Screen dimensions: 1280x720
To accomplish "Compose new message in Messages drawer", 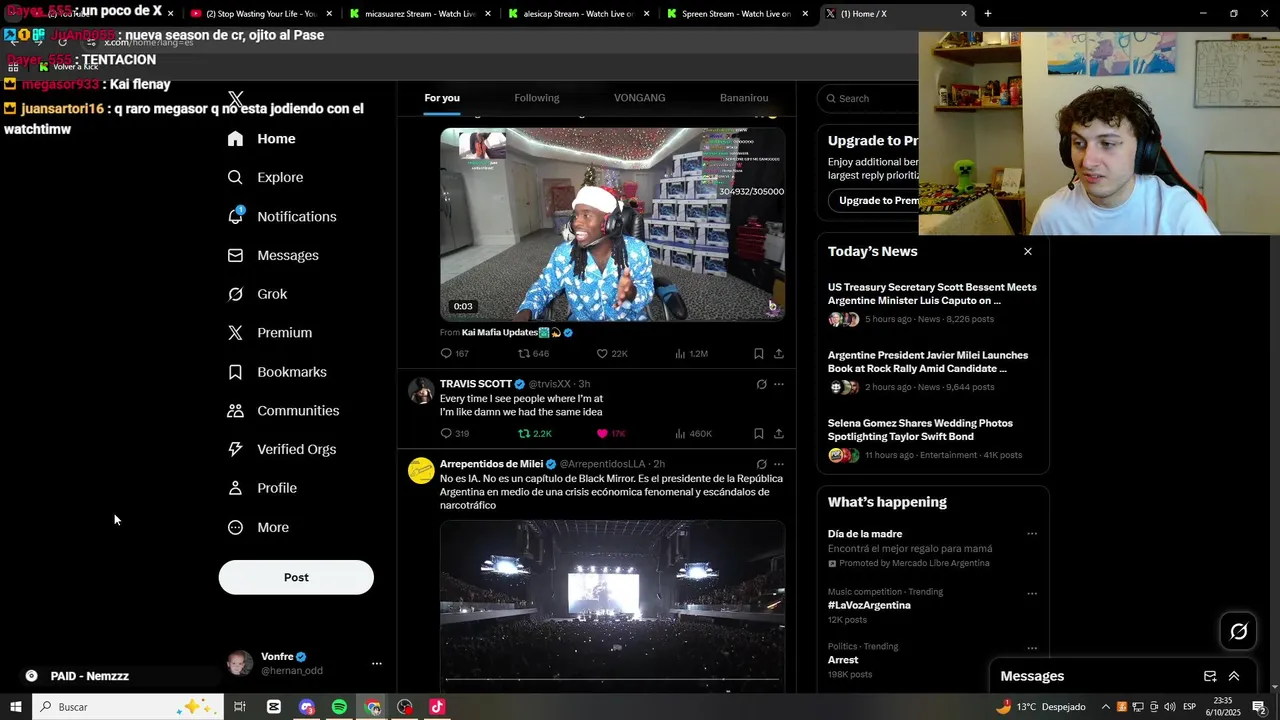I will (x=1210, y=676).
